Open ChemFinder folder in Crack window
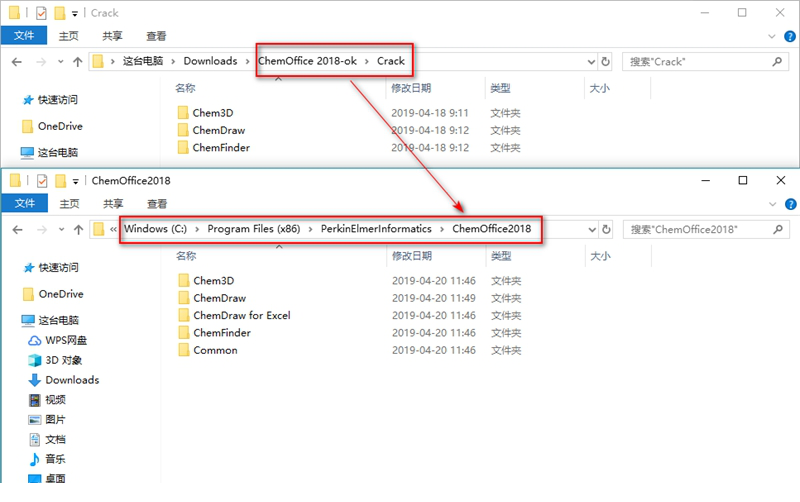 221,147
